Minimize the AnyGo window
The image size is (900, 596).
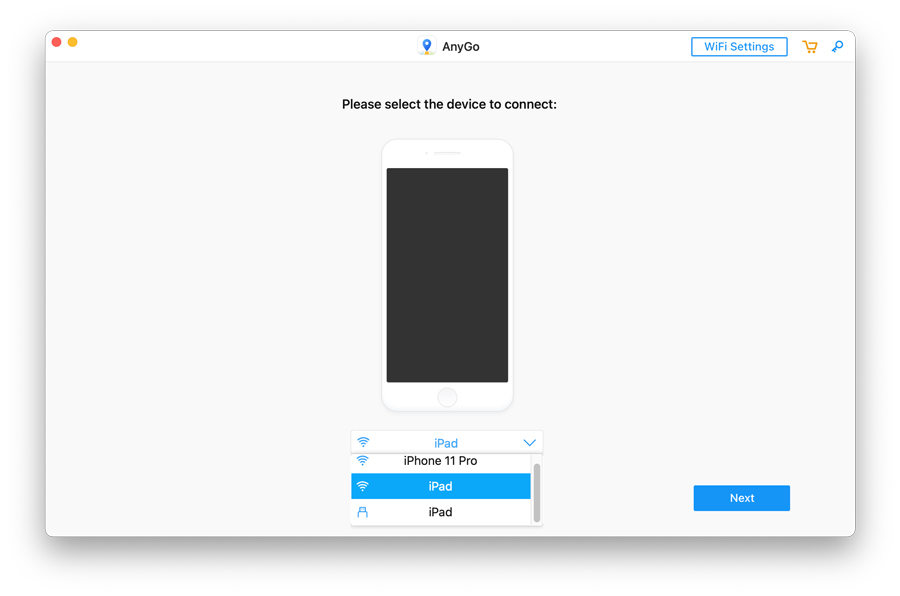71,42
